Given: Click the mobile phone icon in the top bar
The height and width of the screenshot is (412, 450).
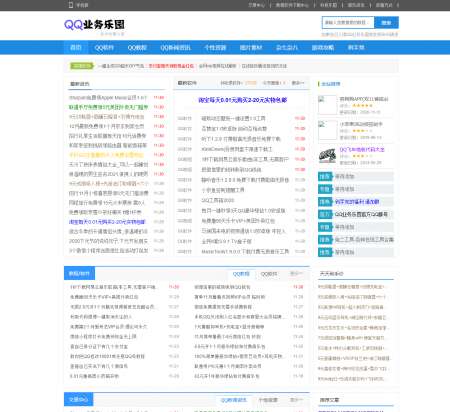Looking at the screenshot, I should pos(71,5).
